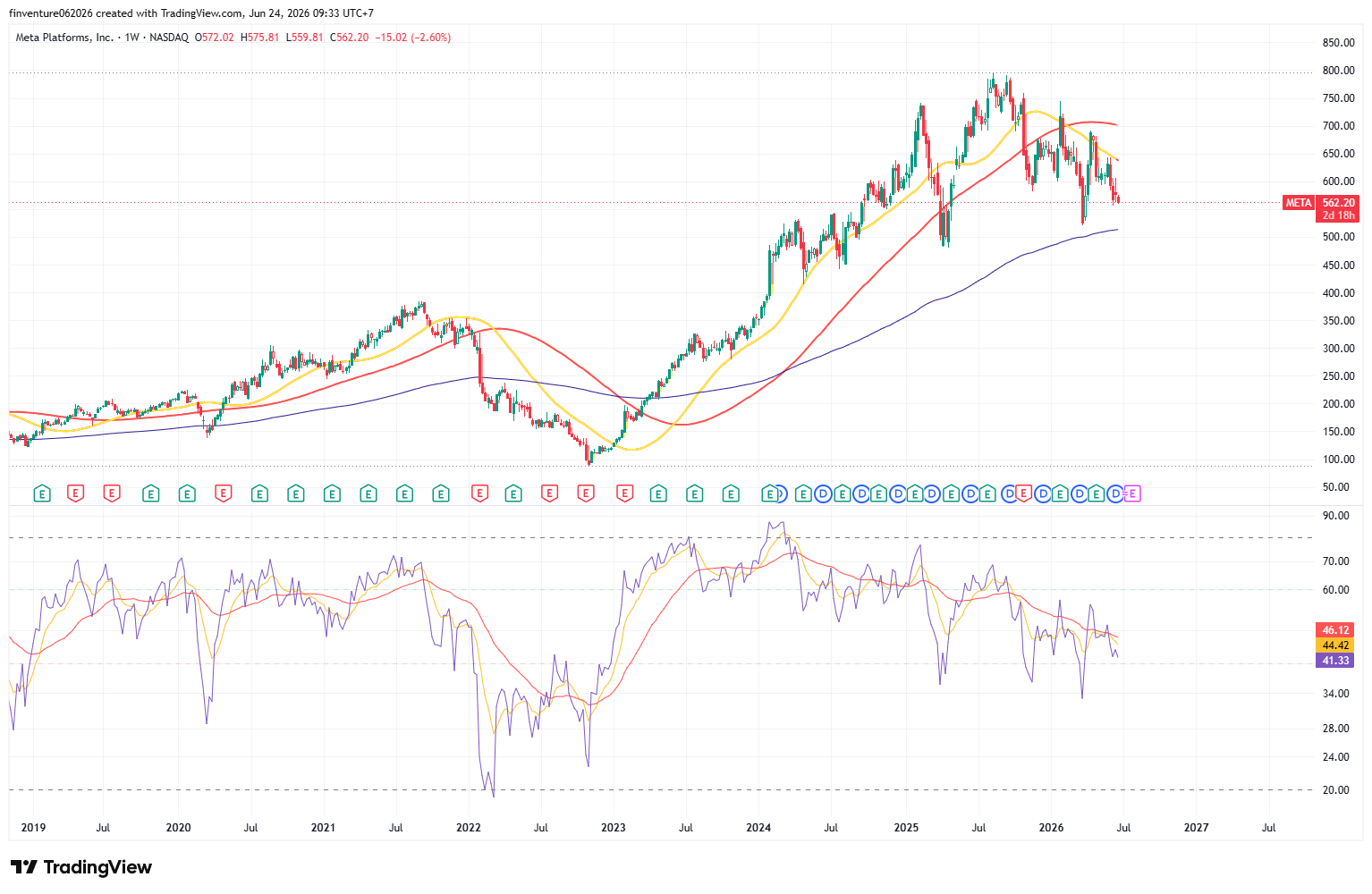Click the magenta upcoming earnings marker
Image resolution: width=1372 pixels, height=894 pixels.
(1132, 493)
